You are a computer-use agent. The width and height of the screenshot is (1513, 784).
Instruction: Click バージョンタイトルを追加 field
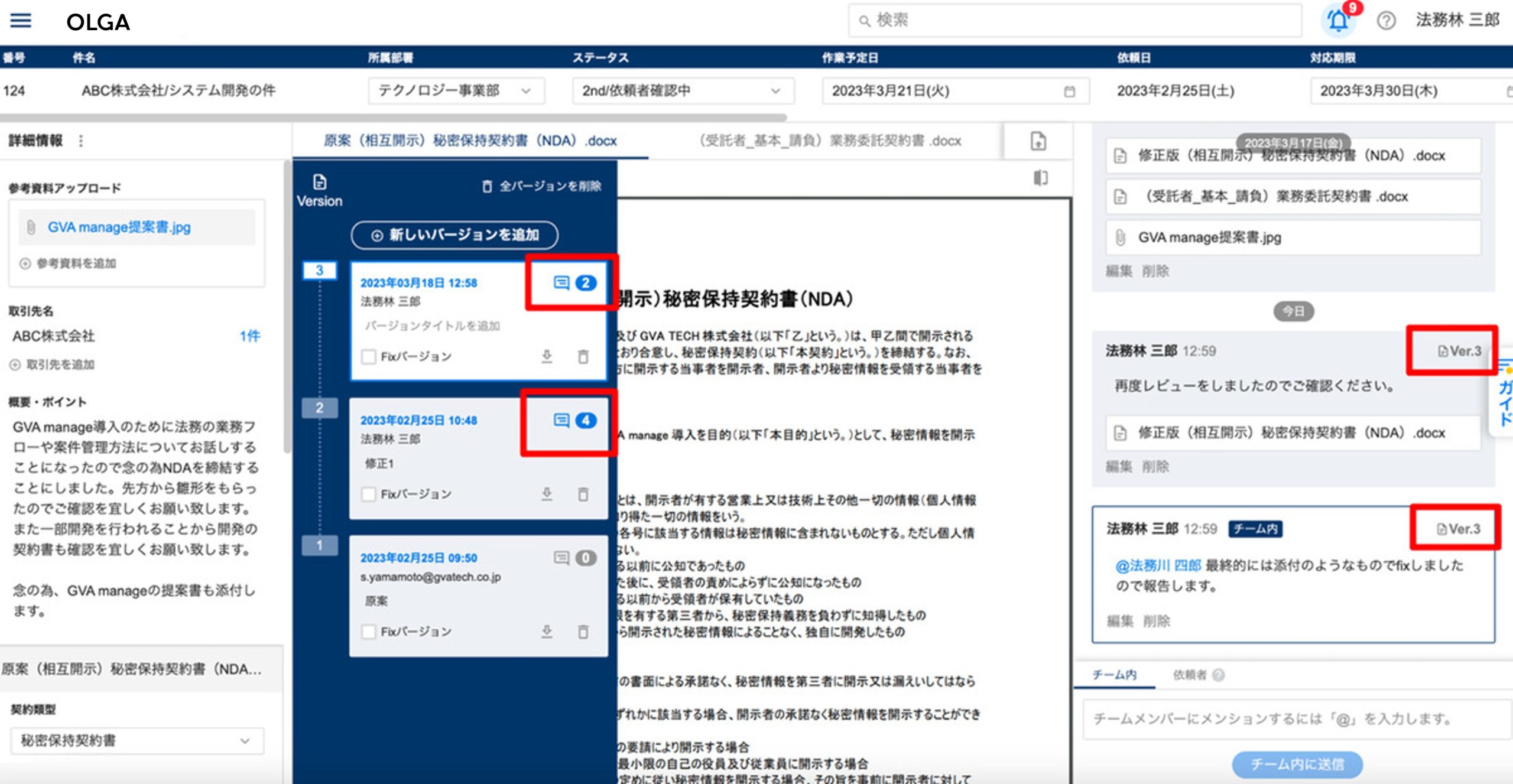(432, 326)
